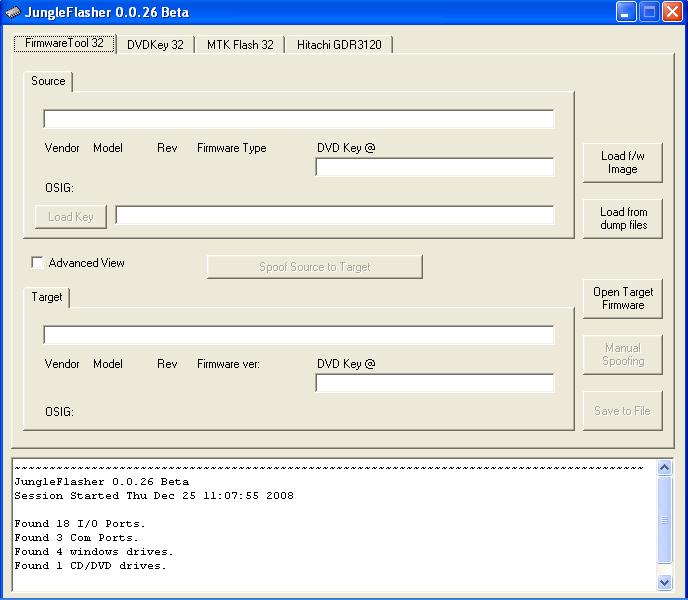Close the JungleFlasher window
The width and height of the screenshot is (688, 600).
point(672,12)
